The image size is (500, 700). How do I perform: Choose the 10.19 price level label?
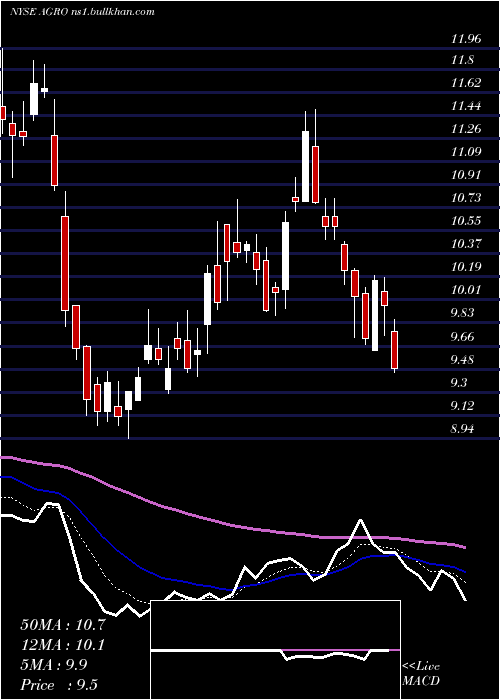point(467,267)
